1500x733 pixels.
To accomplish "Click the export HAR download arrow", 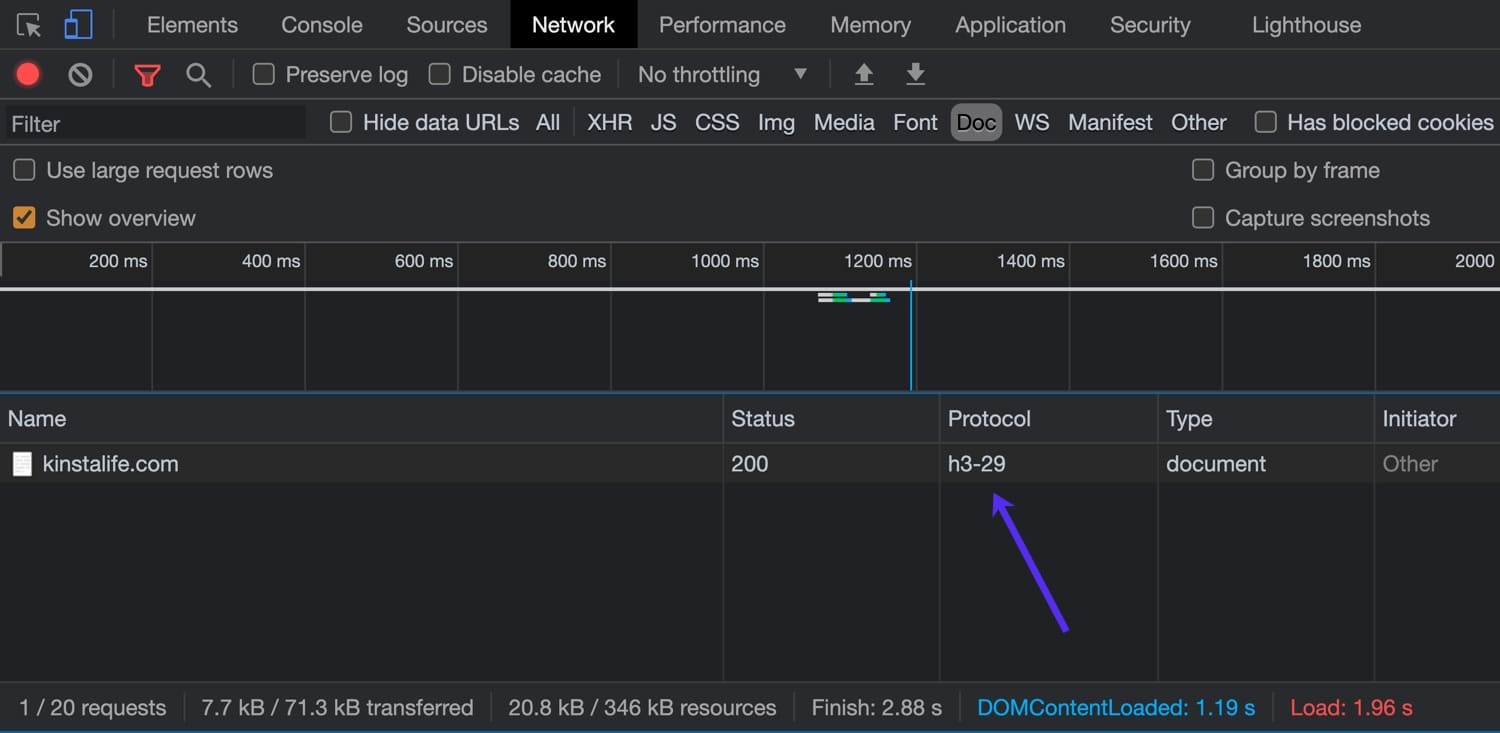I will (915, 74).
